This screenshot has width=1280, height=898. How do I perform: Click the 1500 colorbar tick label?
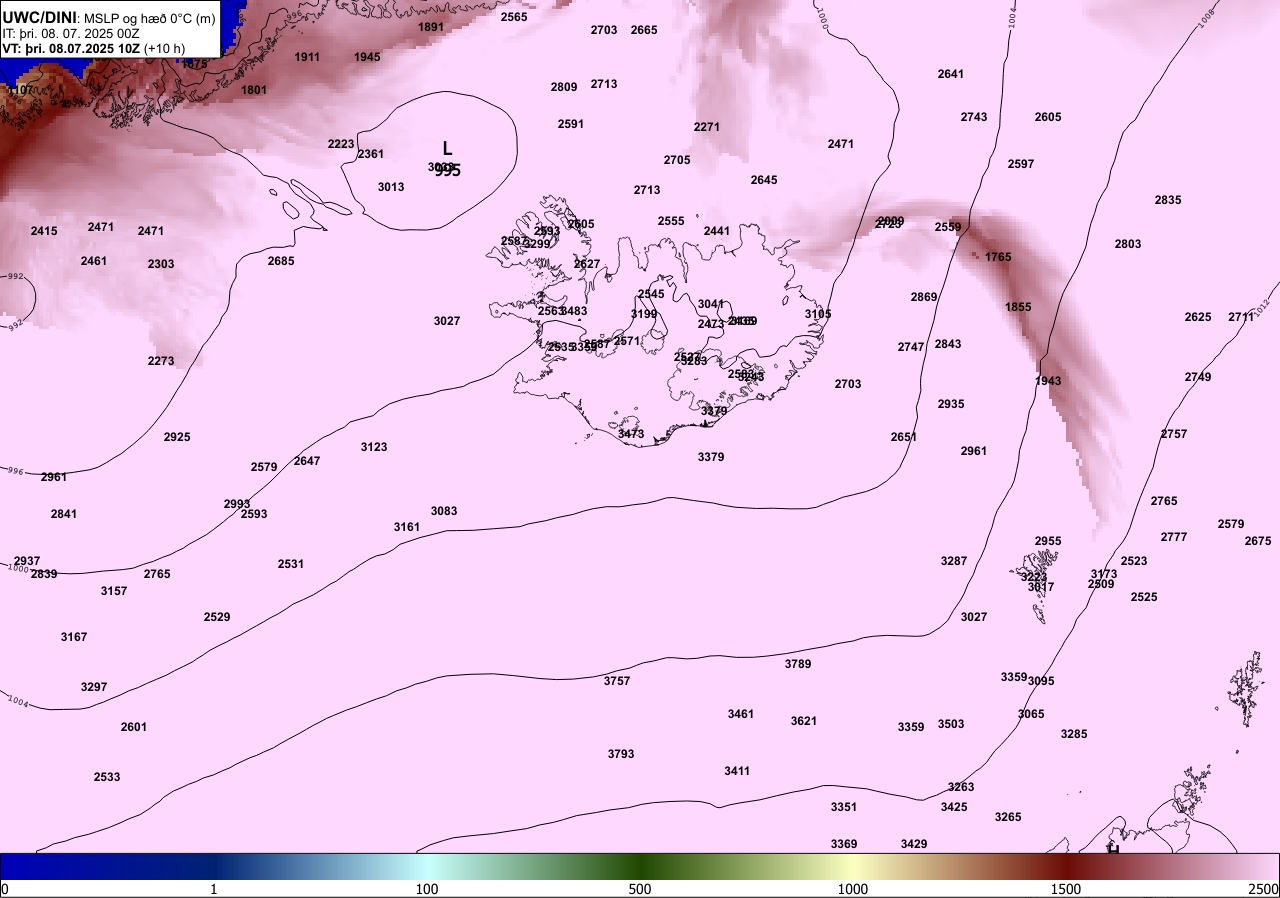(1066, 889)
